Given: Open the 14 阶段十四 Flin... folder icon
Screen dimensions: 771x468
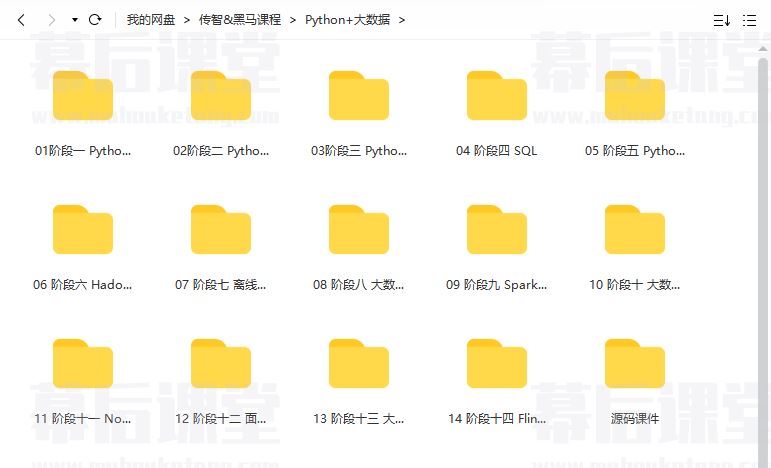Looking at the screenshot, I should [497, 363].
